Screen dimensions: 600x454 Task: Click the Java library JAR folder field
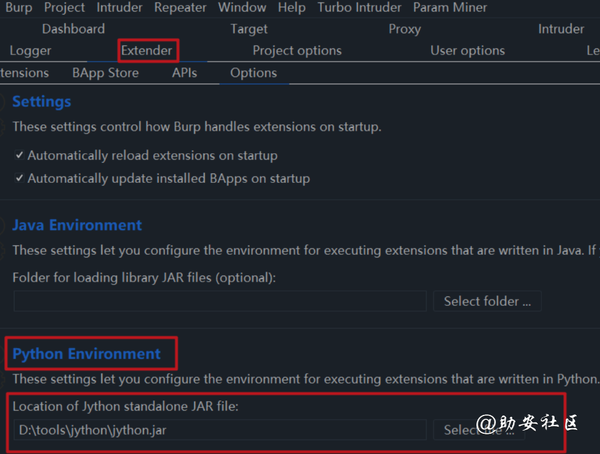pyautogui.click(x=220, y=301)
